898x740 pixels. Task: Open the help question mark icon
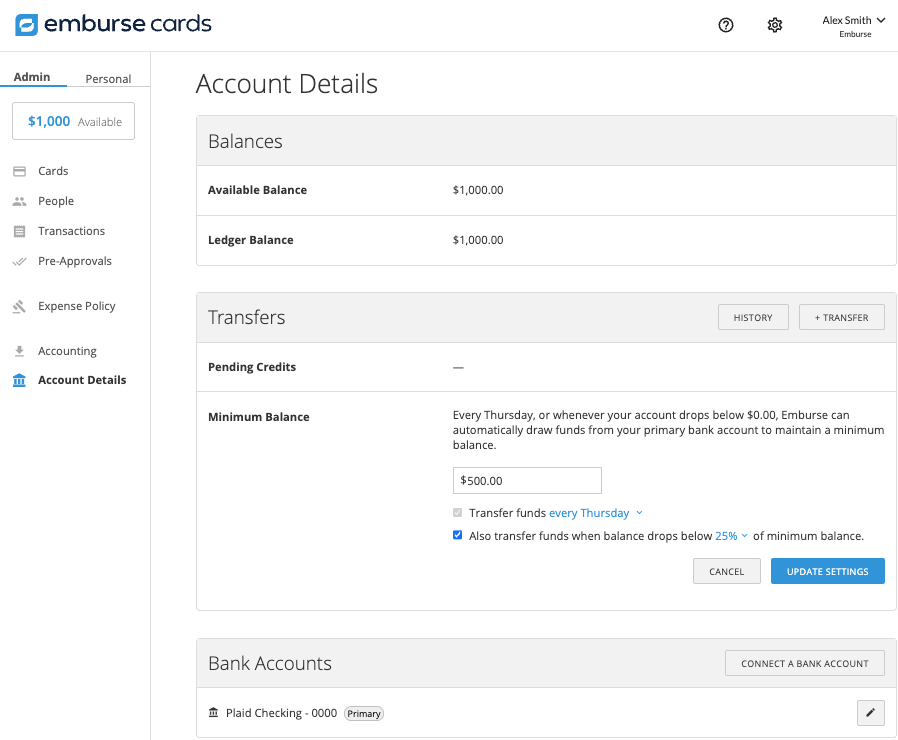726,25
